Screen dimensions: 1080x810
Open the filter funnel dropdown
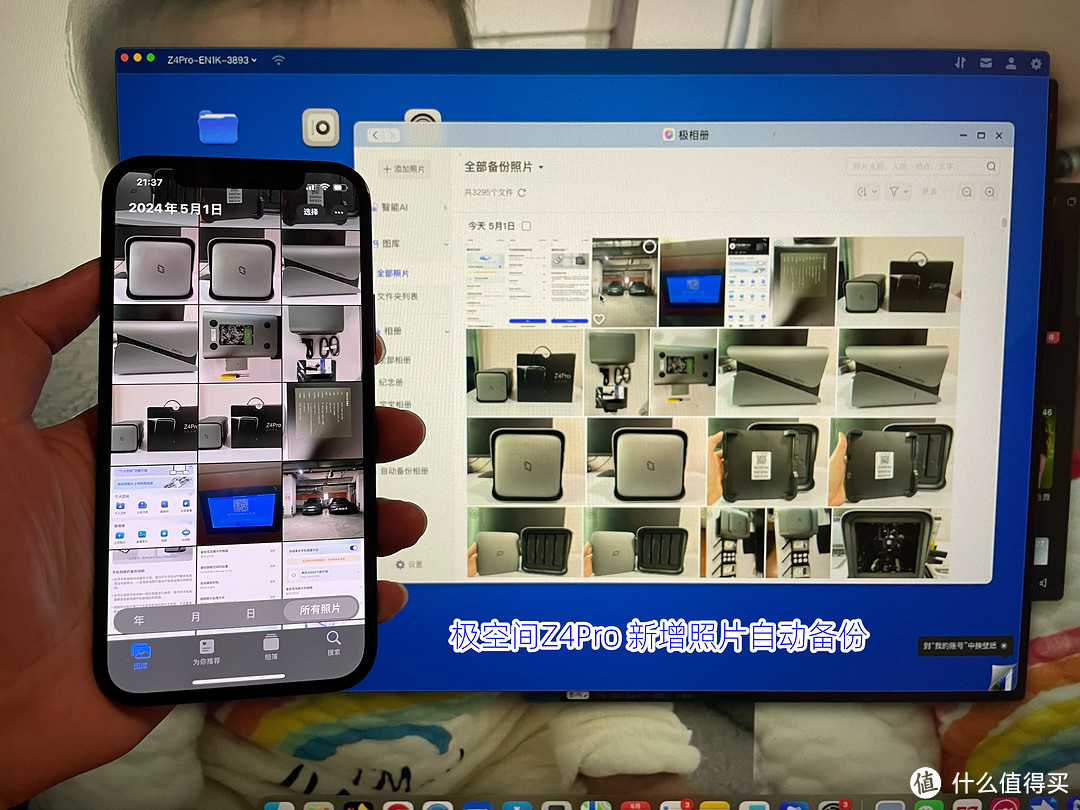tap(898, 192)
